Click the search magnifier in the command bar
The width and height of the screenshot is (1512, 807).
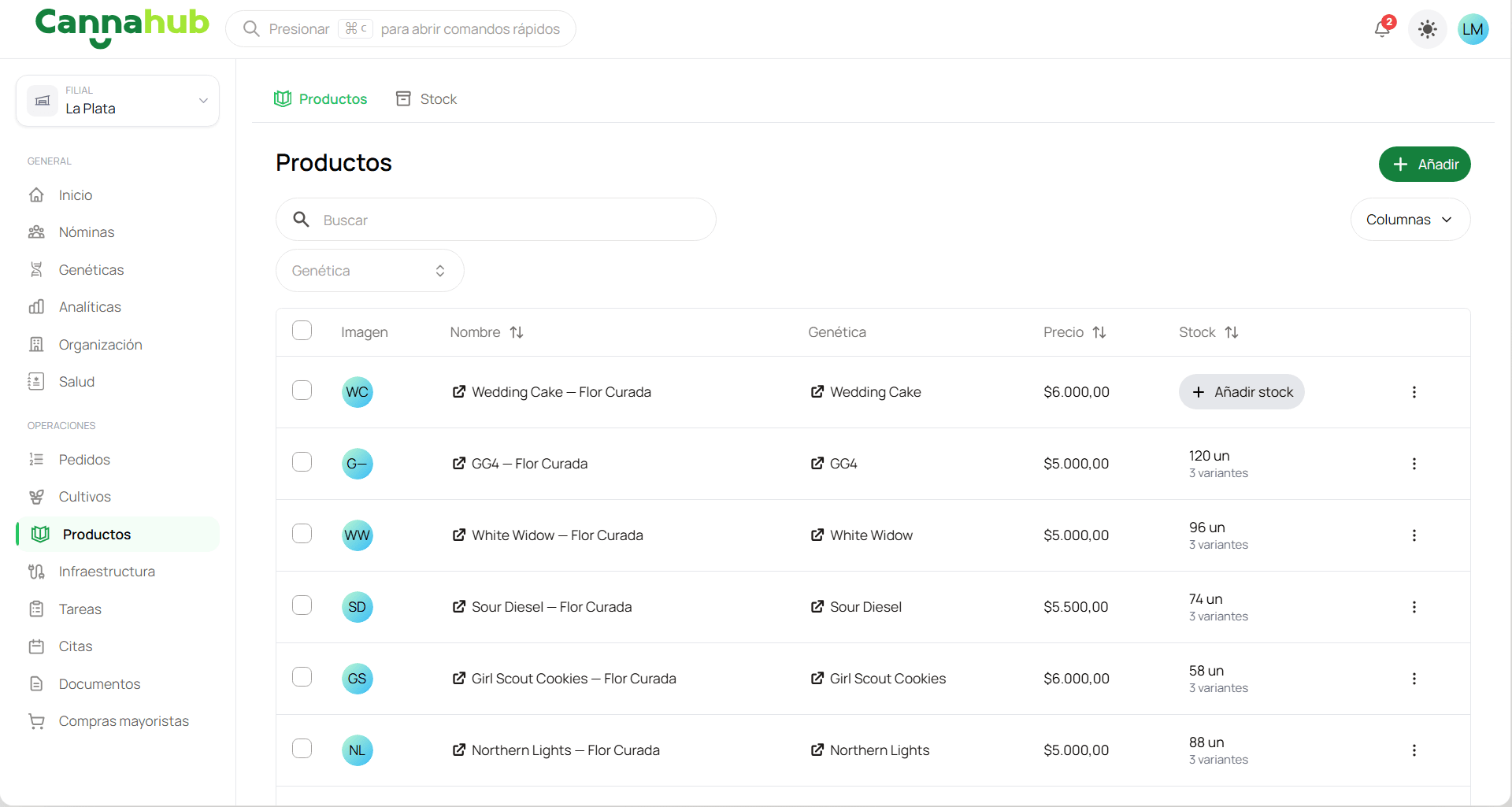[x=251, y=29]
